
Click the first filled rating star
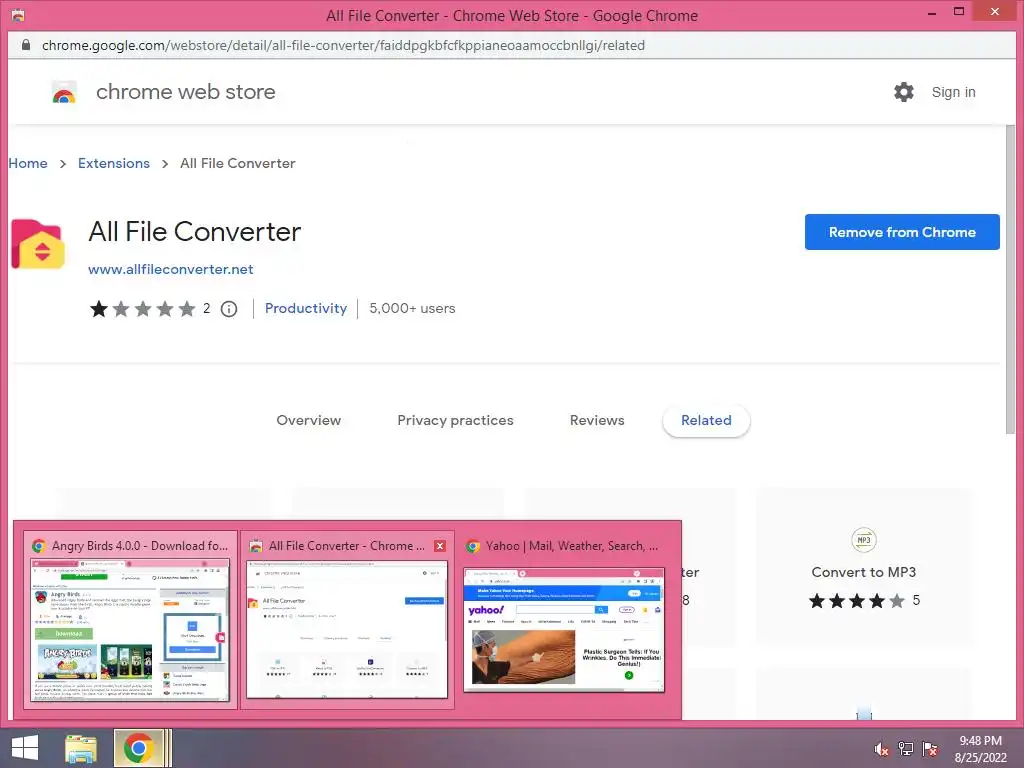(x=99, y=309)
